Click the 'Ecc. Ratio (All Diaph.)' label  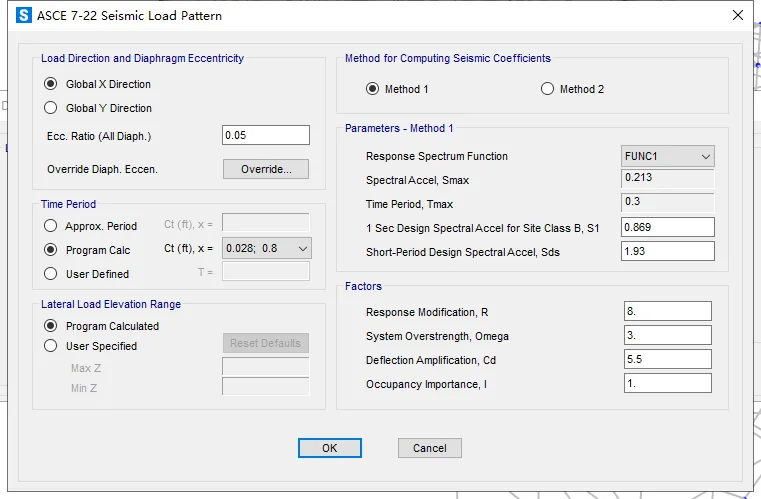click(99, 136)
